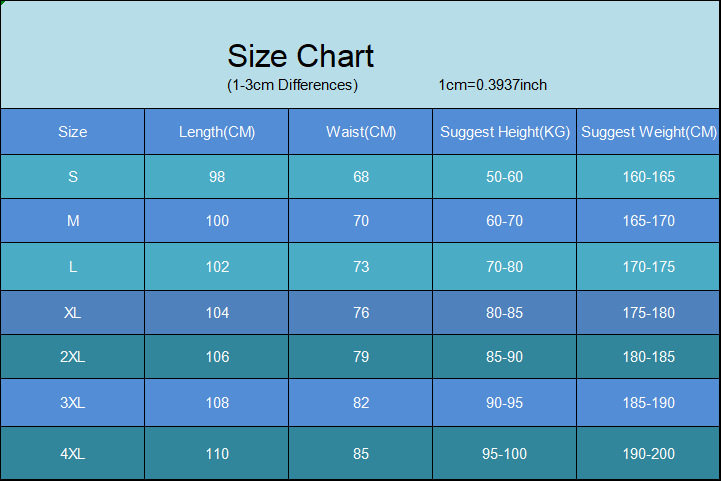The image size is (721, 481).
Task: Click the 'XL' size cell
Action: [73, 313]
